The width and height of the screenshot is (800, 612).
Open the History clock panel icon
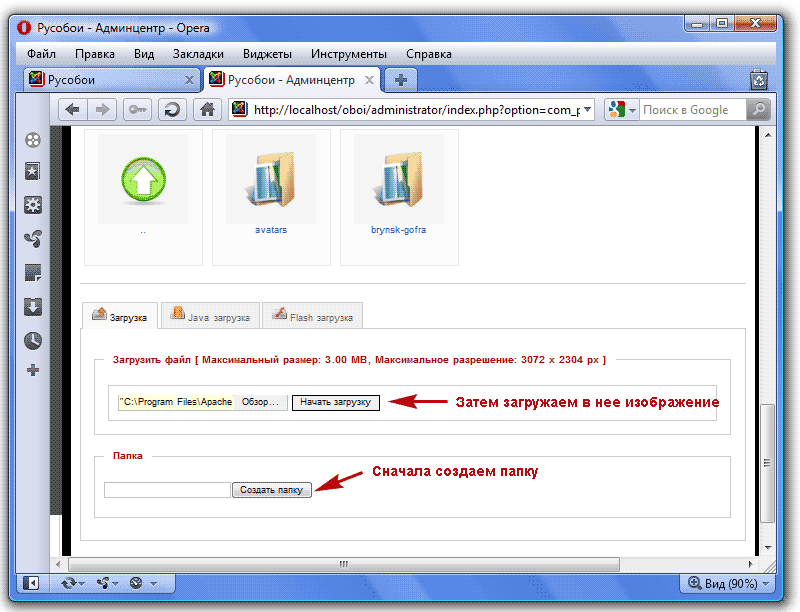(x=33, y=340)
